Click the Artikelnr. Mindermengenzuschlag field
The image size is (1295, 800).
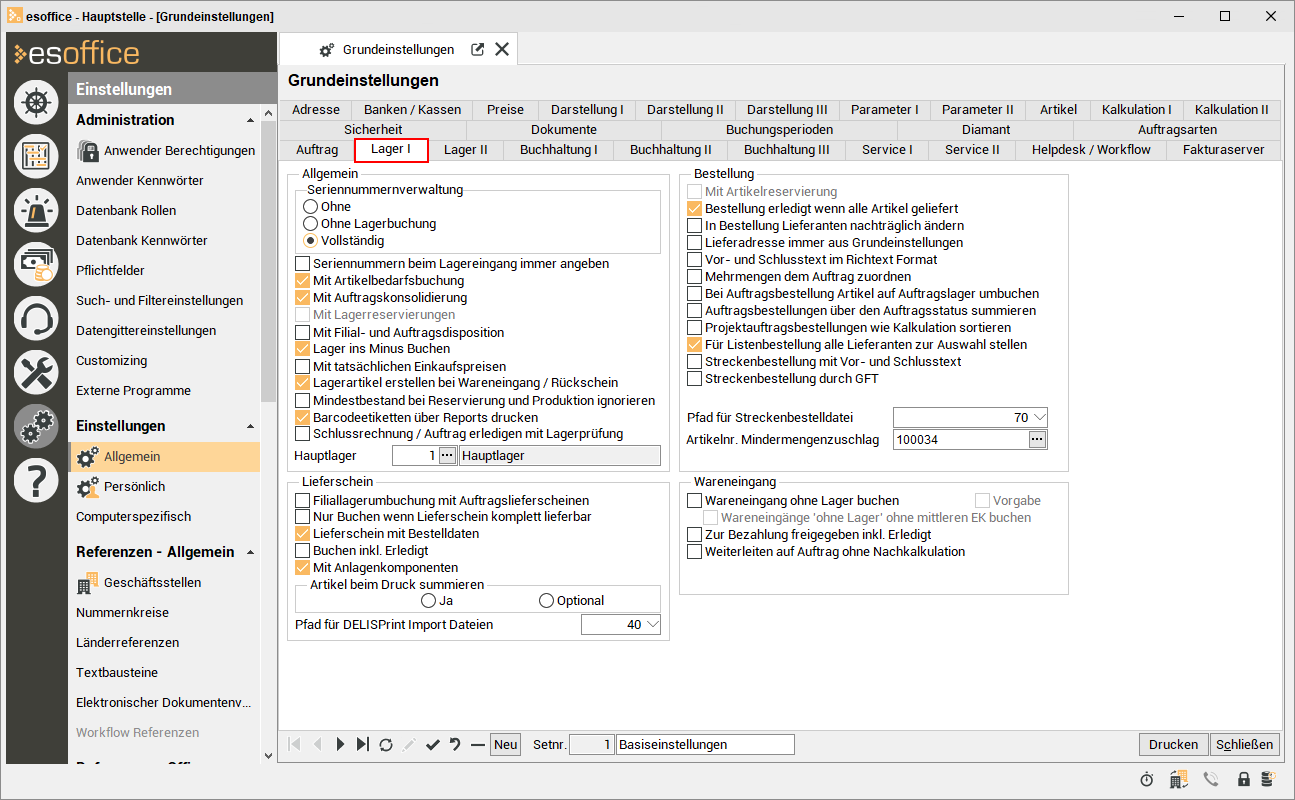[x=960, y=440]
